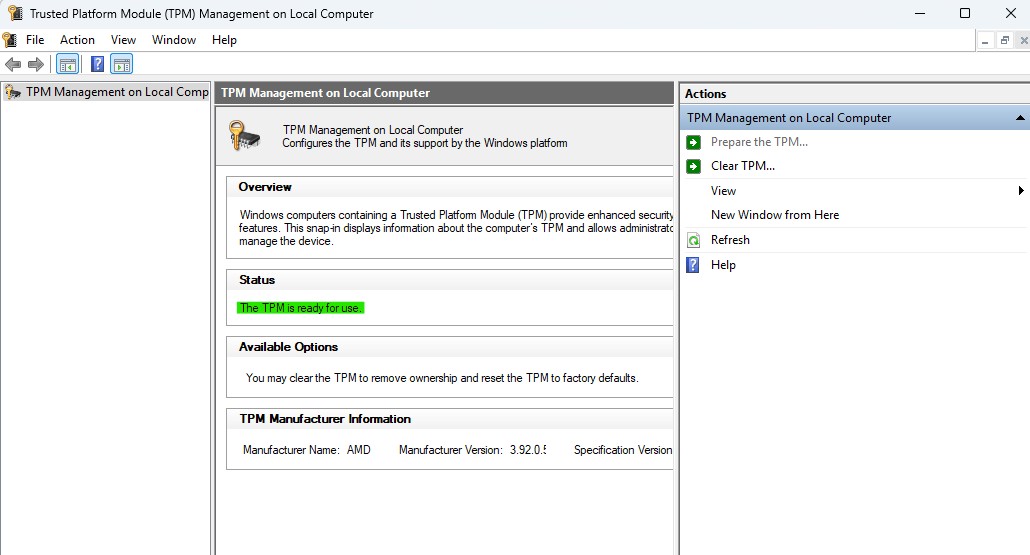Screen dimensions: 1030x555
Task: Click 'Configures the TPM and its support' subtitle
Action: click(x=425, y=143)
